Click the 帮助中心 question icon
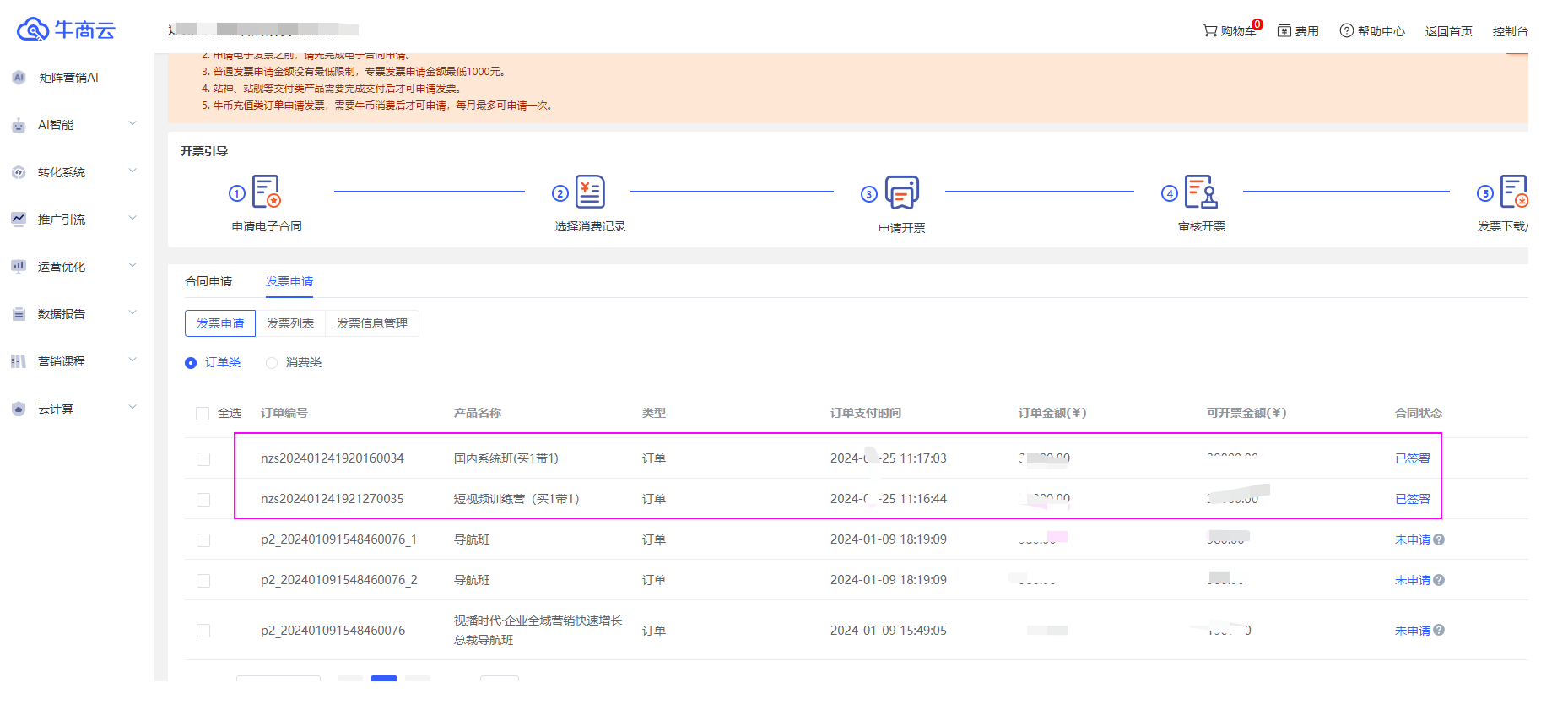The width and height of the screenshot is (1568, 710). tap(1347, 30)
